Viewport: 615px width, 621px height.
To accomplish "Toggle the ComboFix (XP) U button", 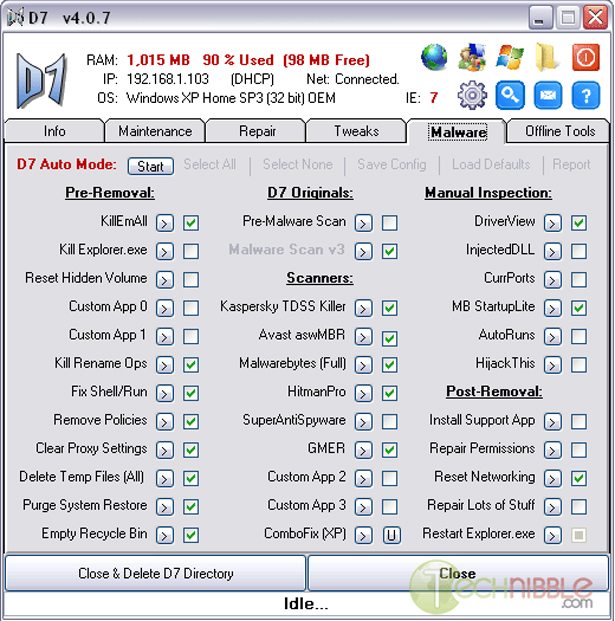I will [x=390, y=536].
